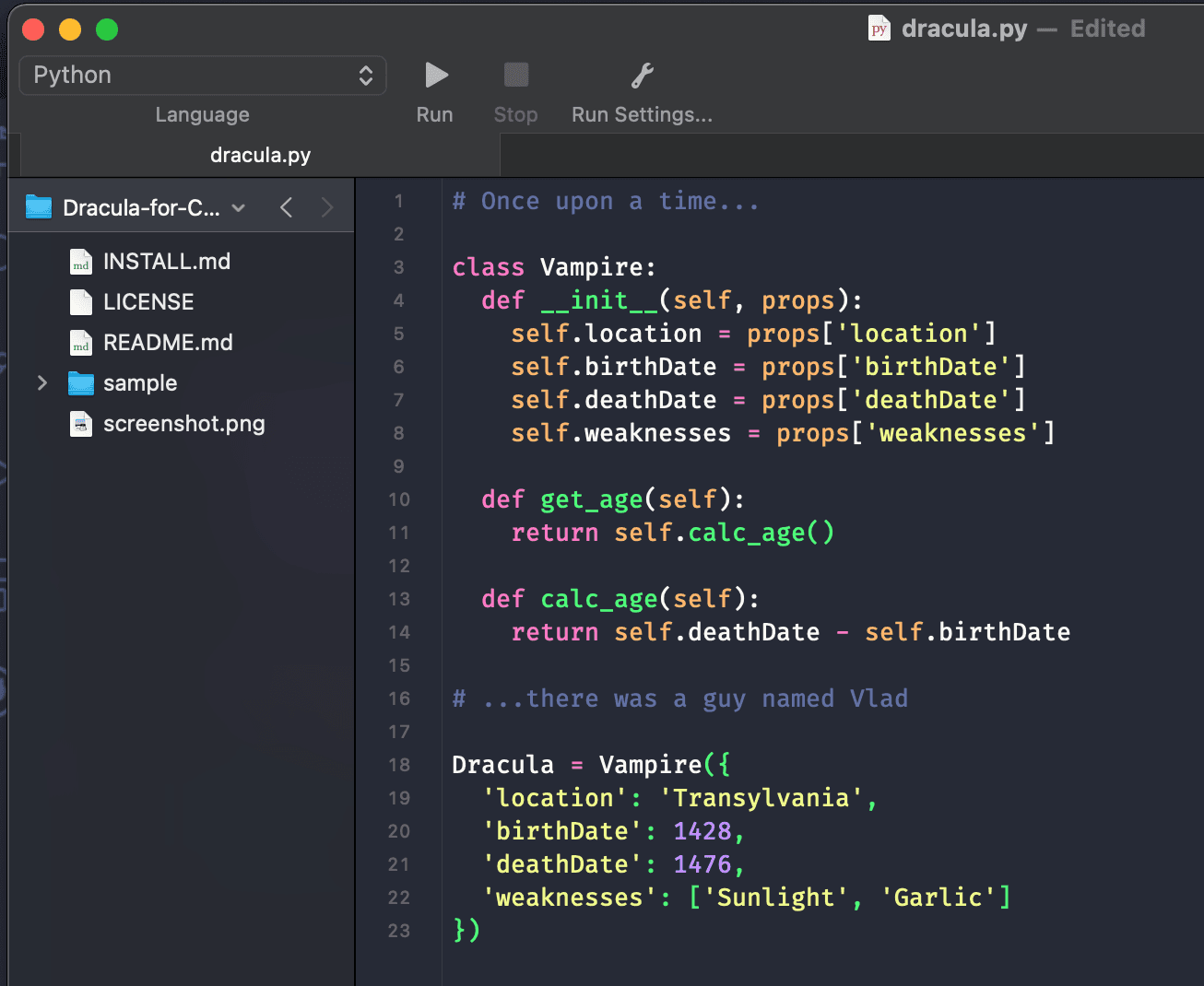Click line number 14 in the gutter
The height and width of the screenshot is (986, 1204).
398,632
